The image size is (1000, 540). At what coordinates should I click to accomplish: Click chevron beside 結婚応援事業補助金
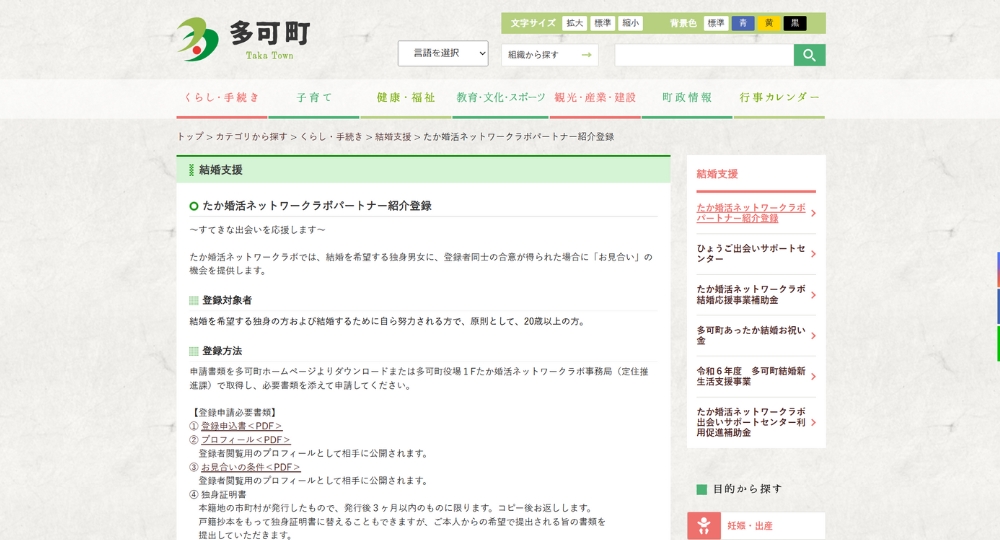coord(813,295)
